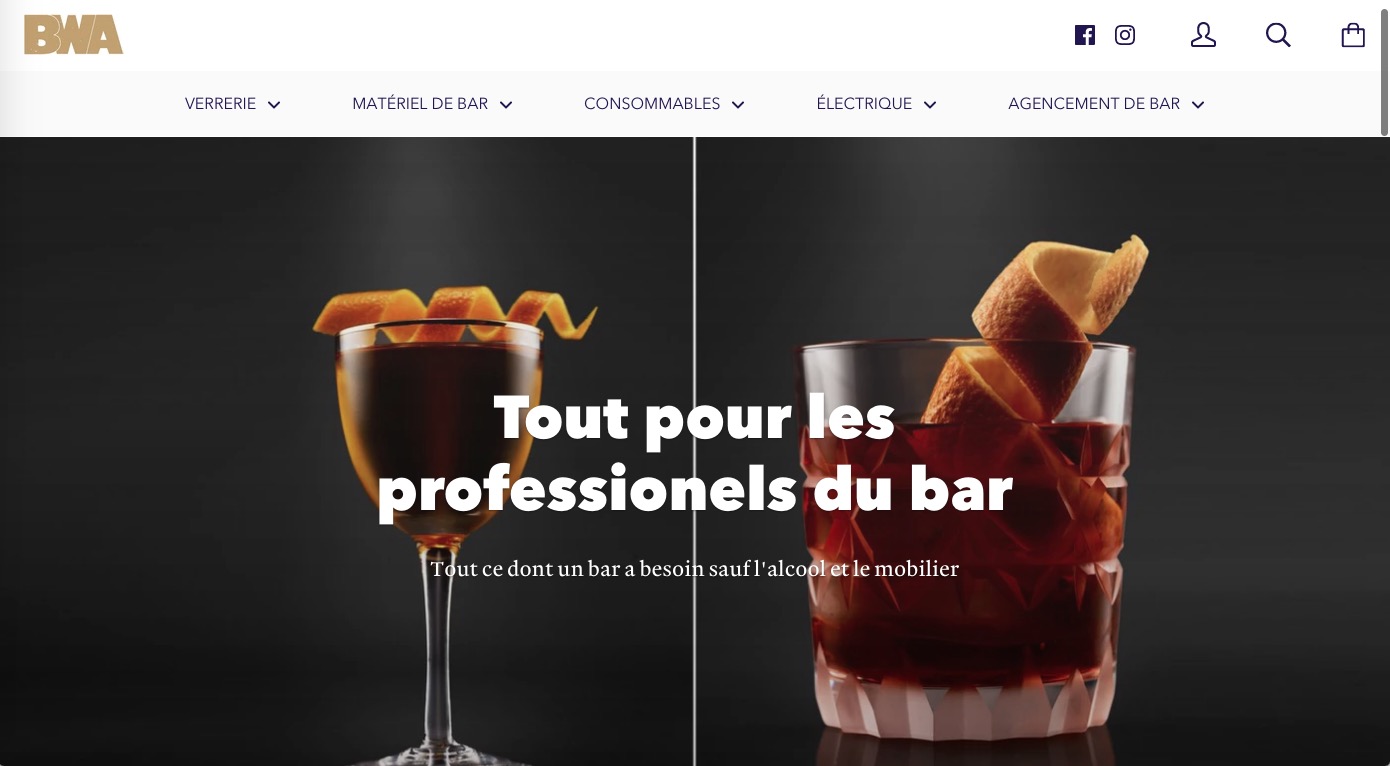Open the Facebook page icon
Image resolution: width=1390 pixels, height=766 pixels.
[x=1085, y=36]
